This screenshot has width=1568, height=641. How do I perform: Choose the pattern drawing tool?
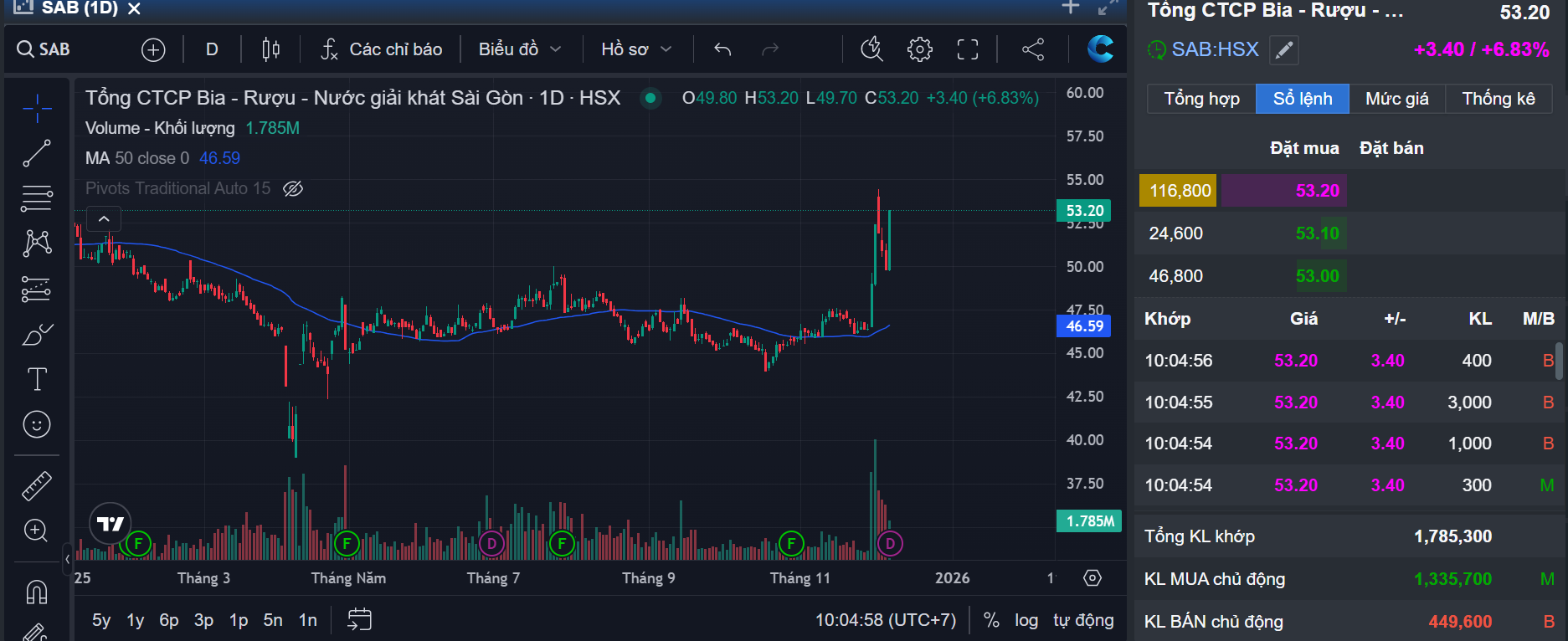(x=37, y=244)
